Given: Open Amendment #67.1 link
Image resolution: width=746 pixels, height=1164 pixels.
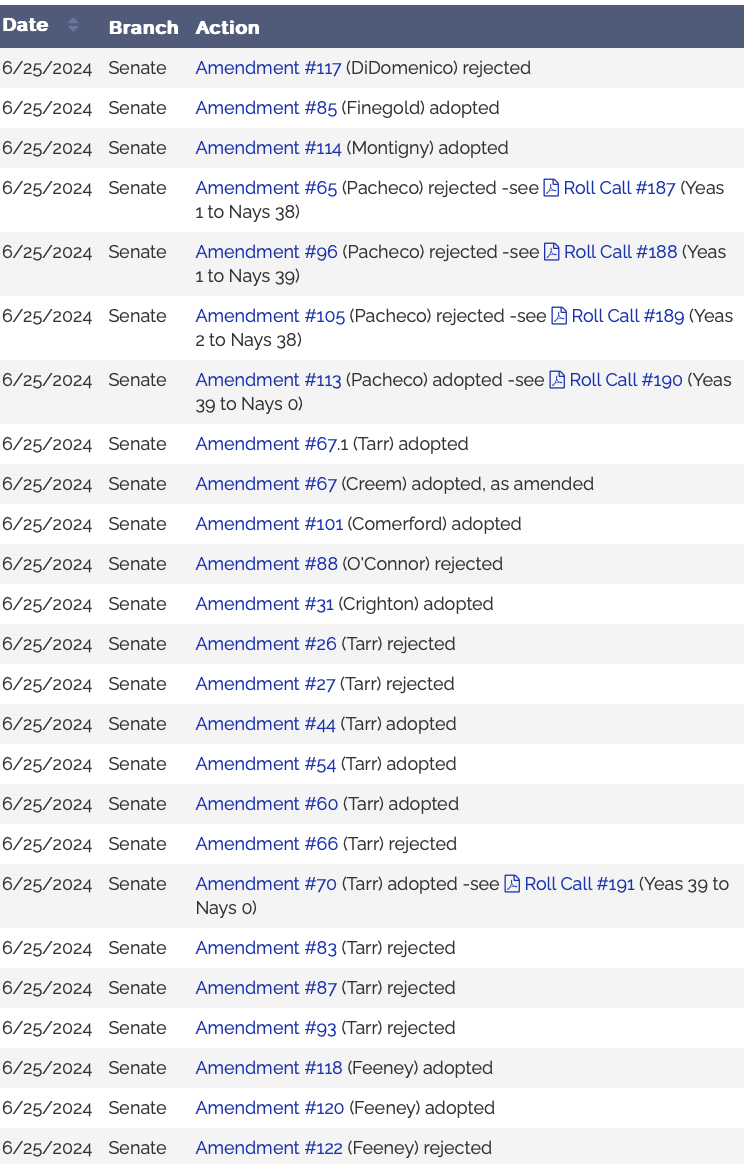Looking at the screenshot, I should 272,444.
